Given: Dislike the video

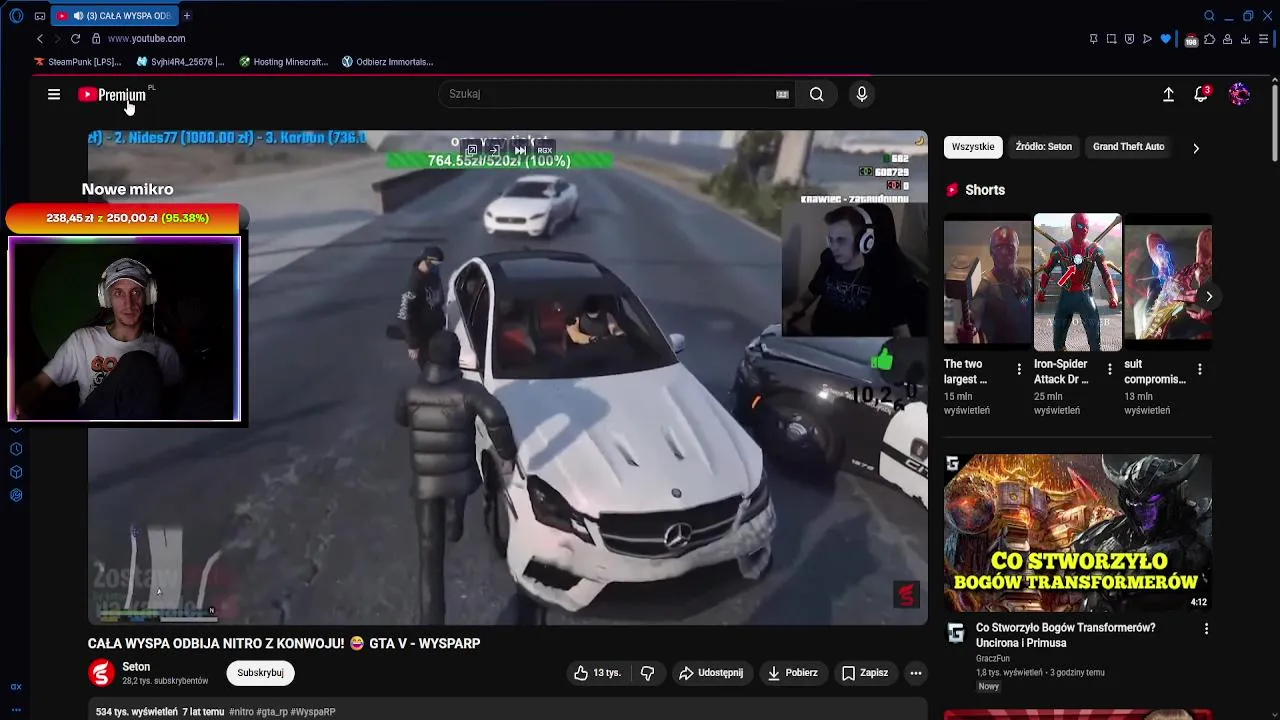Looking at the screenshot, I should click(x=647, y=673).
